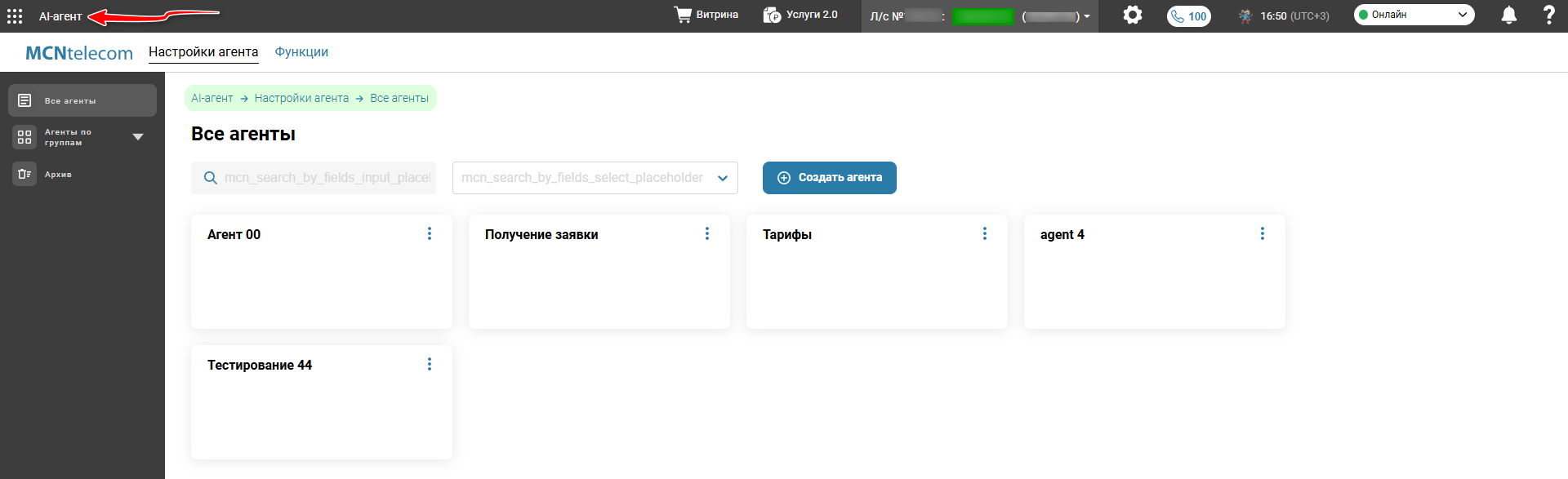The height and width of the screenshot is (479, 1568).
Task: Click the AI-агент title in top bar
Action: click(x=60, y=16)
